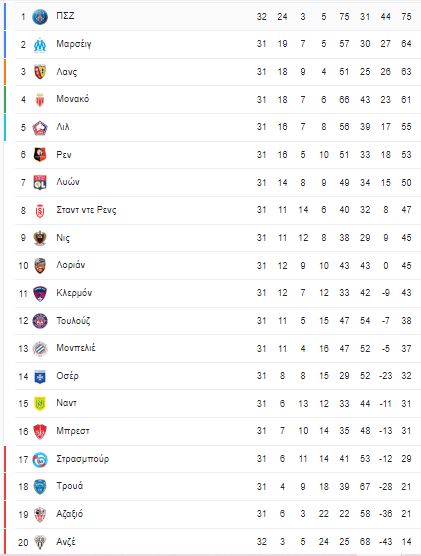
Task: Click the Τρουά team name
Action: 70,486
